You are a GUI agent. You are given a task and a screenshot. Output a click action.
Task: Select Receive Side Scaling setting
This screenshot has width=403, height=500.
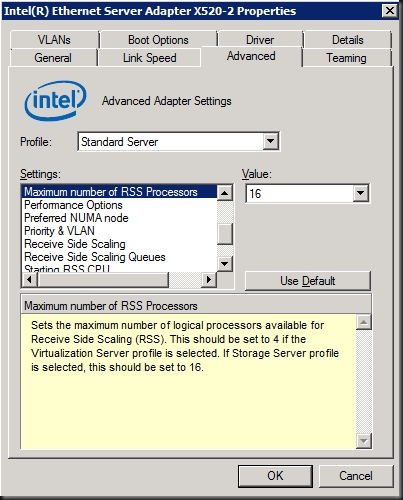click(x=119, y=244)
